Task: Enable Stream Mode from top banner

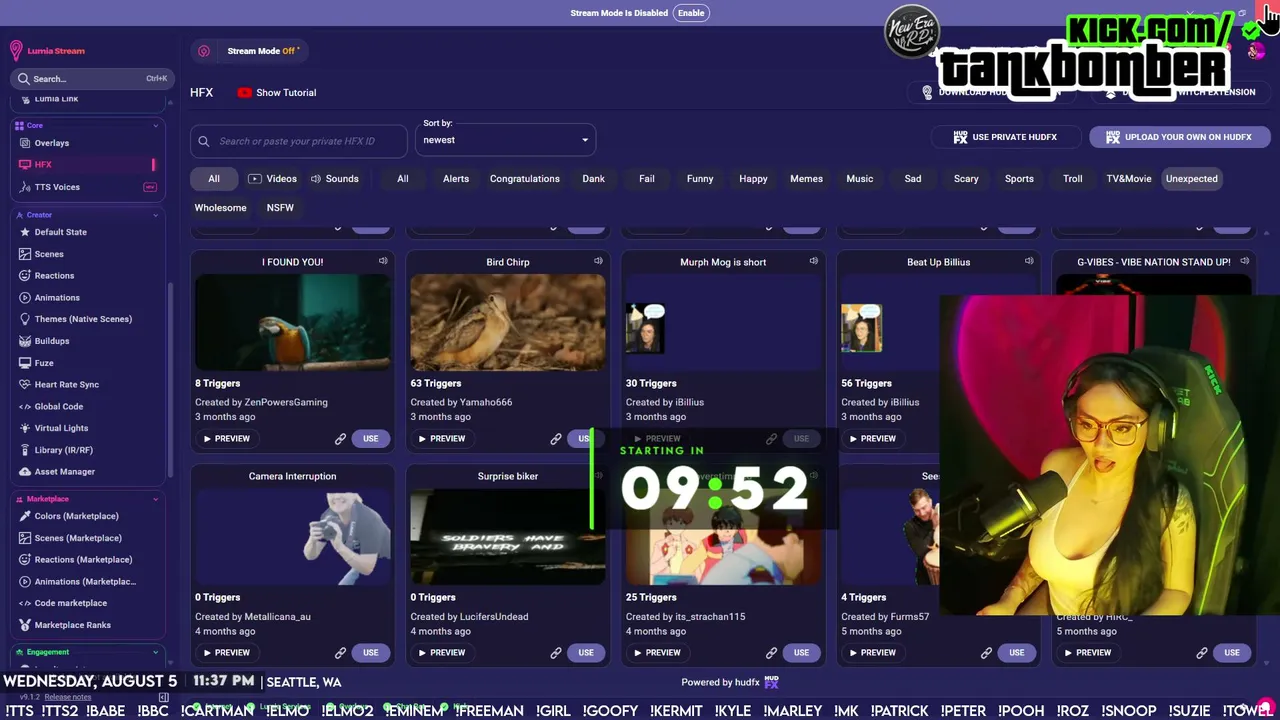Action: pyautogui.click(x=691, y=13)
